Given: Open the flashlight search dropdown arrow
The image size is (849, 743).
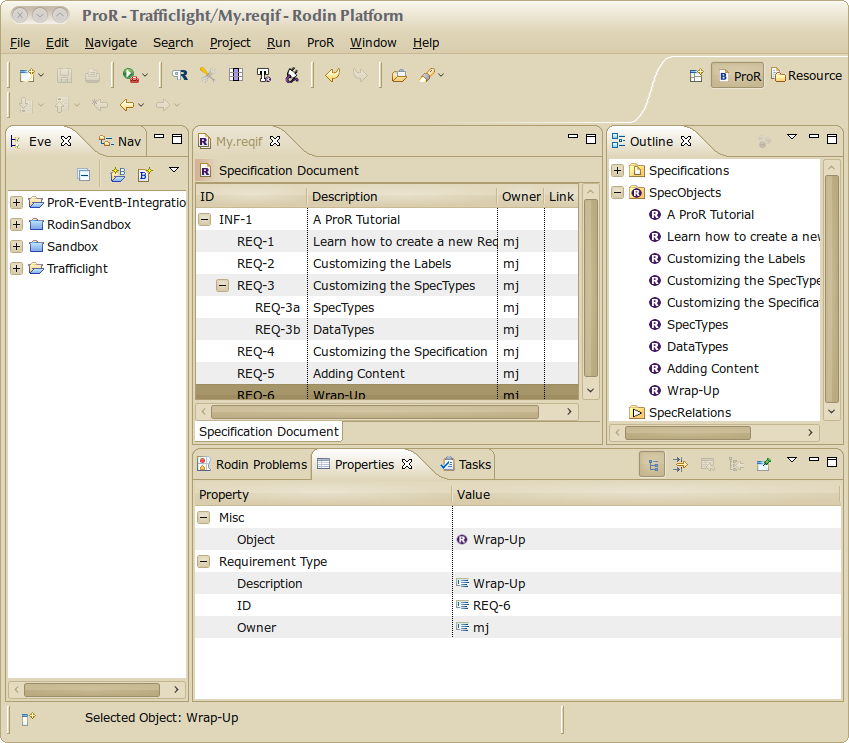Looking at the screenshot, I should [441, 75].
